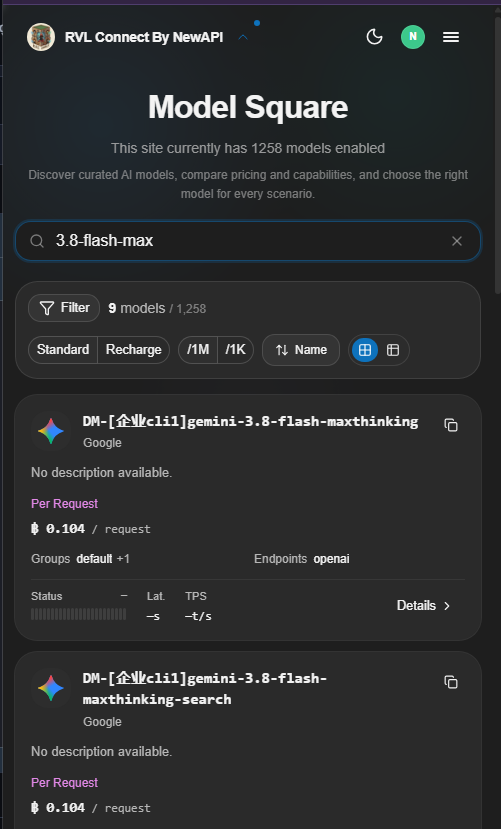The width and height of the screenshot is (501, 829).
Task: Open Details of first model card
Action: pos(423,606)
